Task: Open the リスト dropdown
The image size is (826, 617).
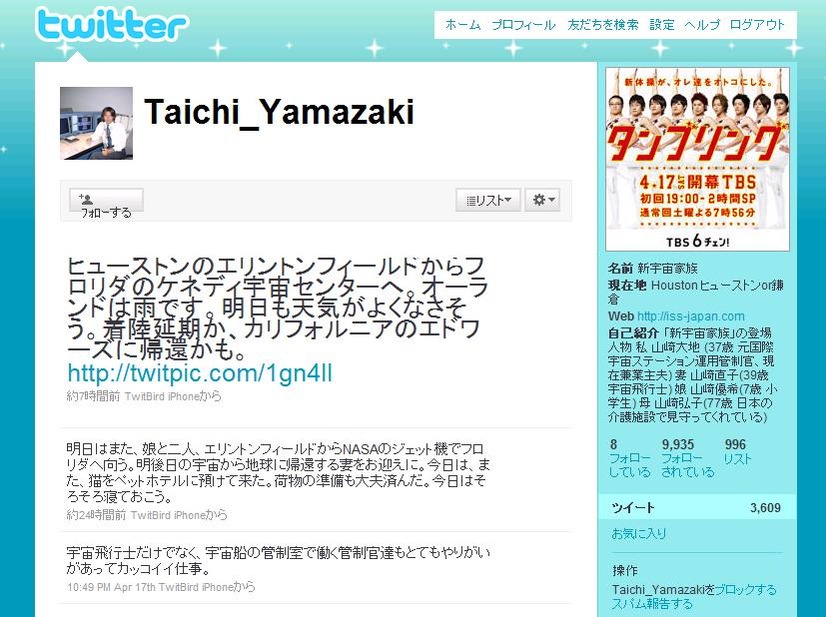Action: pyautogui.click(x=488, y=200)
